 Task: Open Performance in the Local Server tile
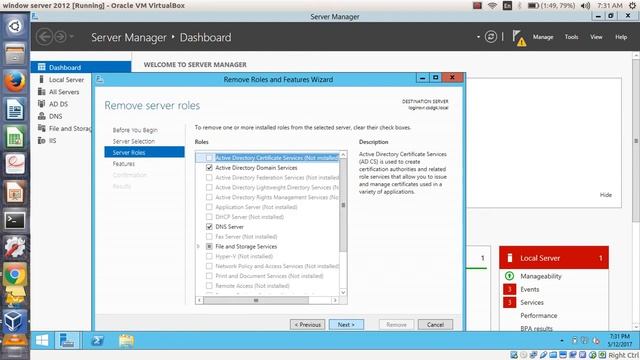pos(538,315)
